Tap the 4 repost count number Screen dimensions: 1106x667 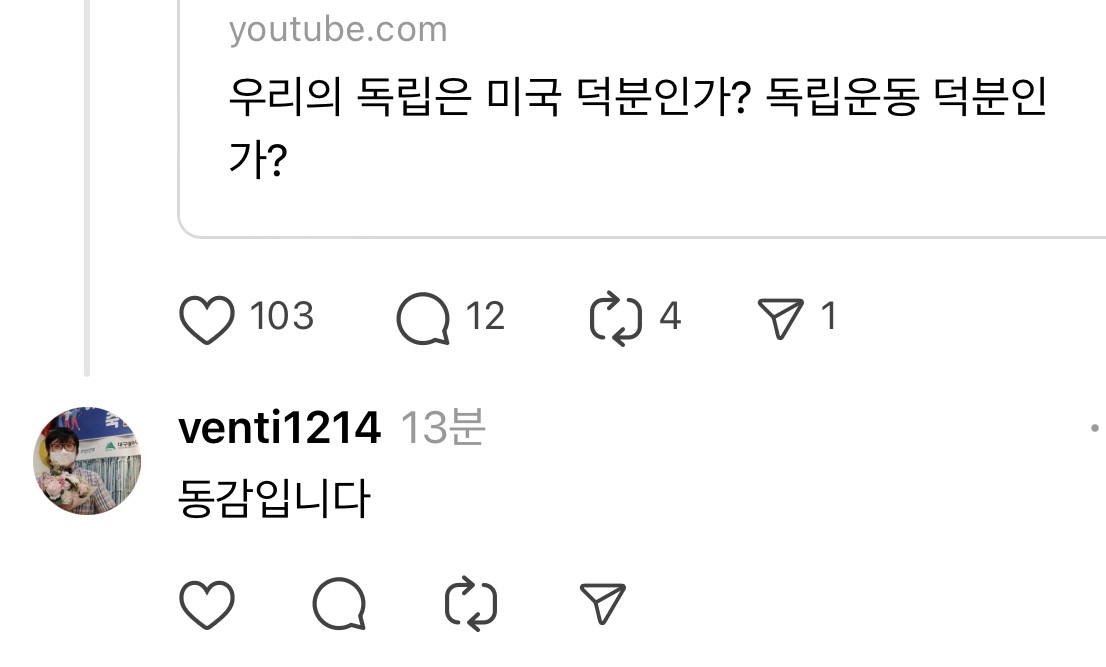pyautogui.click(x=669, y=317)
